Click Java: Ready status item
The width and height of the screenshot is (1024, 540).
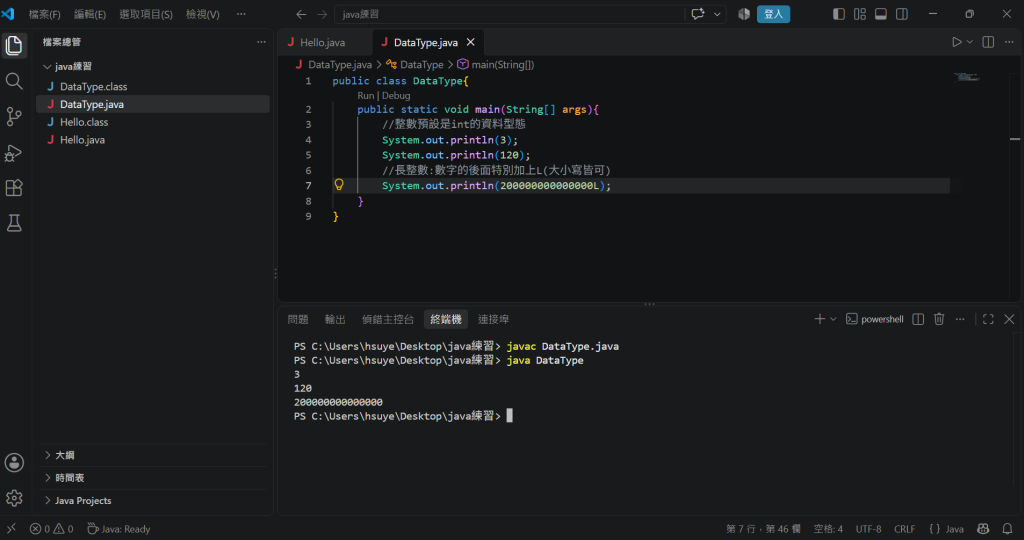pos(119,529)
